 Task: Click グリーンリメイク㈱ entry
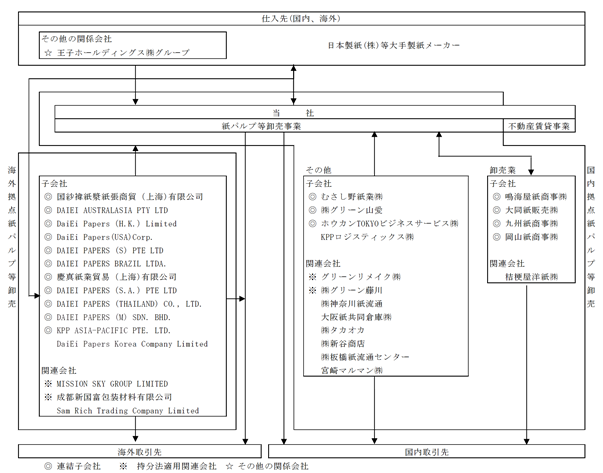coord(361,277)
